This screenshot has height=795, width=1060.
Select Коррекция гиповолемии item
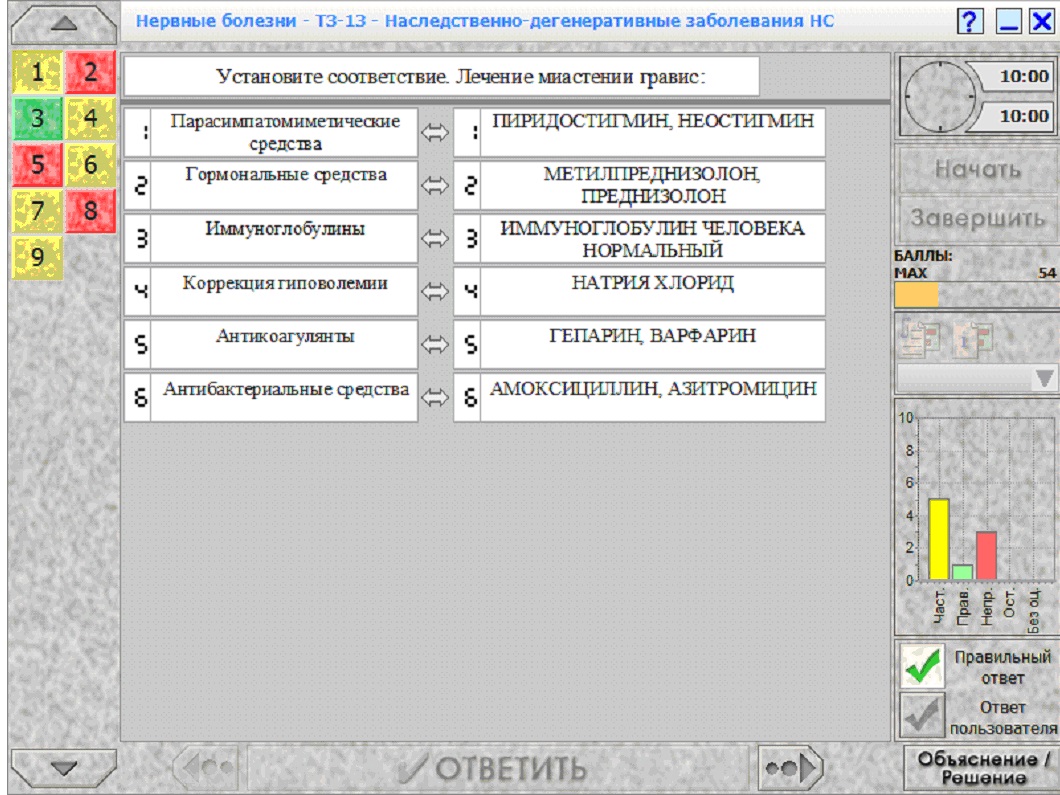(x=271, y=291)
